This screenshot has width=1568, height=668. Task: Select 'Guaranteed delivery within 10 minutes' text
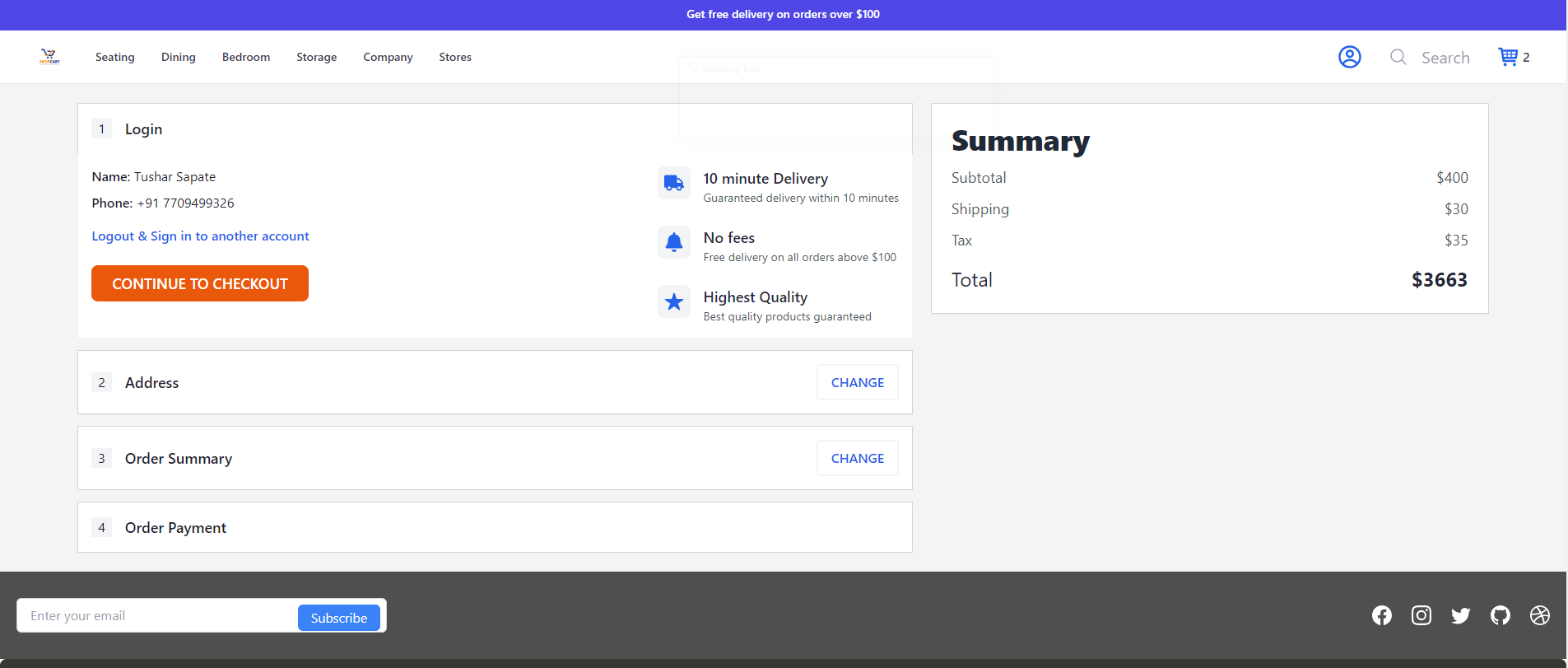tap(801, 199)
